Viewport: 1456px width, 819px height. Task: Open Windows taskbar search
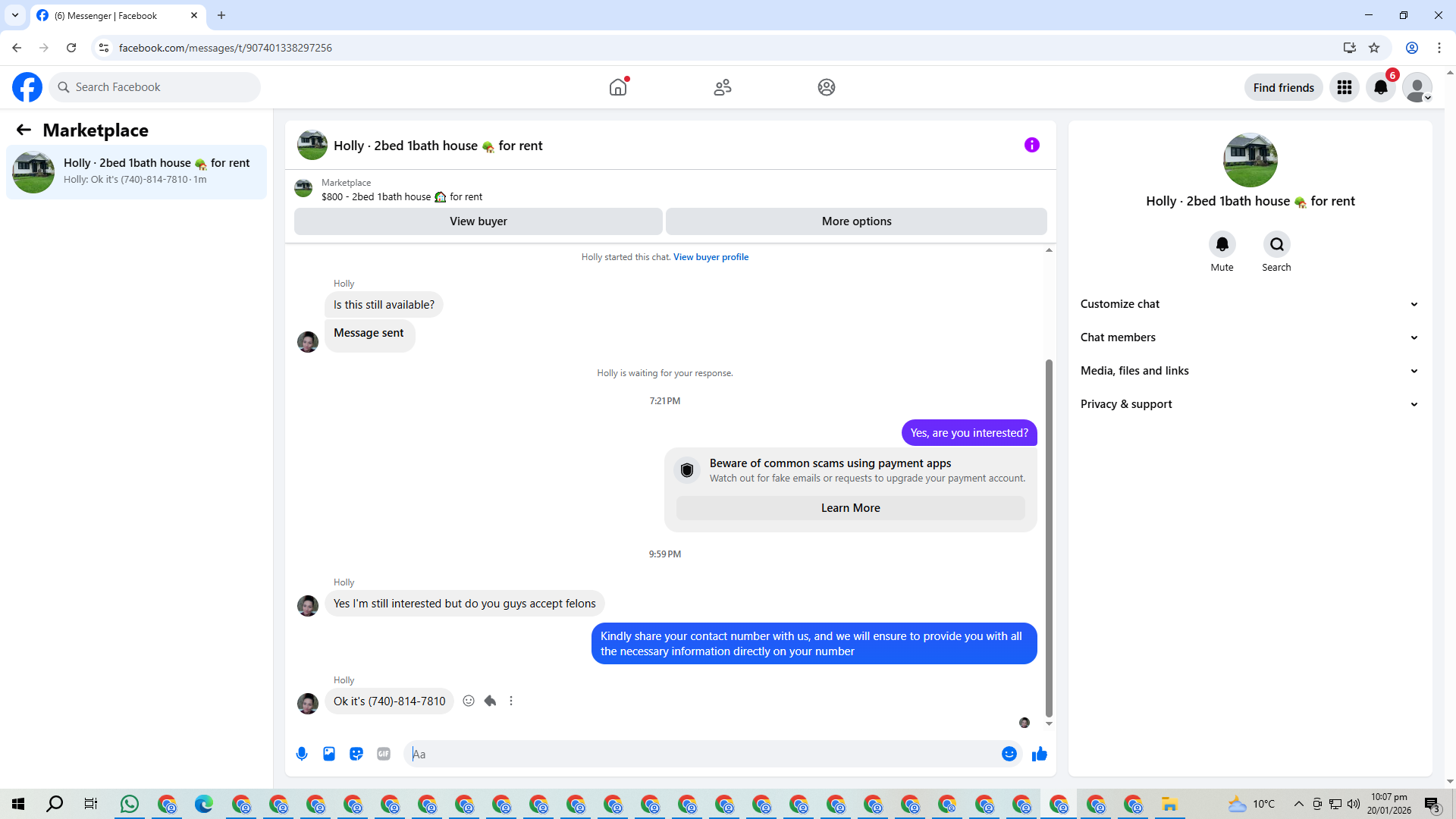coord(55,804)
